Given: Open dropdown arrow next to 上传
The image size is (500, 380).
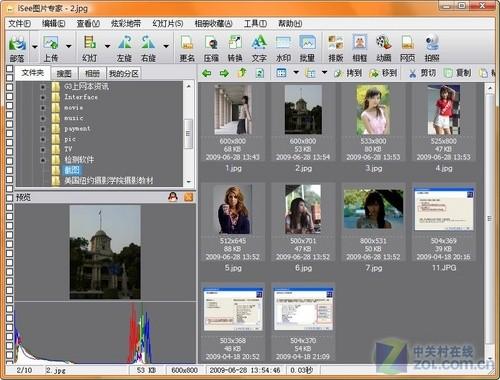Looking at the screenshot, I should [x=68, y=46].
